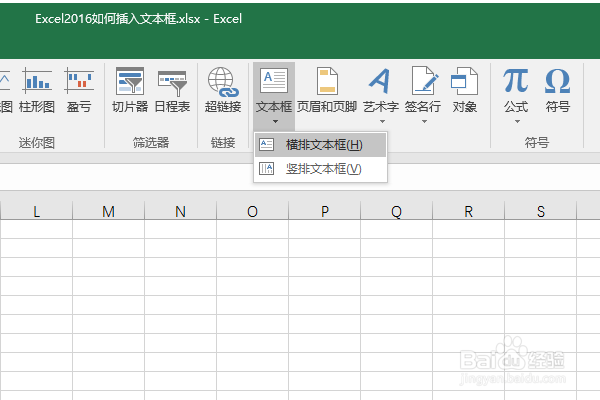Open Header and Footer (页眉和页脚)
The height and width of the screenshot is (400, 600).
tap(327, 90)
